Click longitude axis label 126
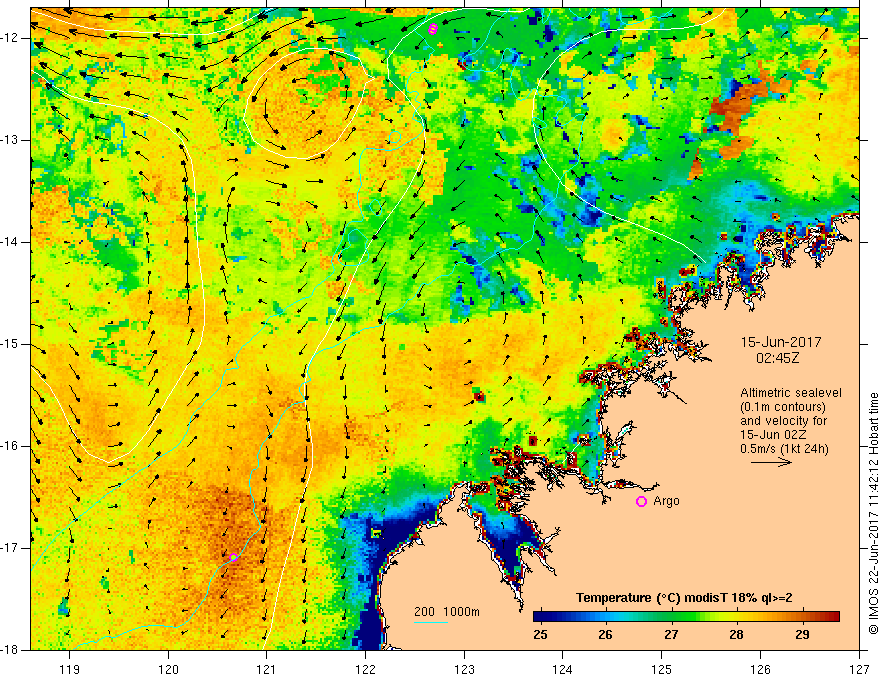Screen dimensions: 880x680 760,669
